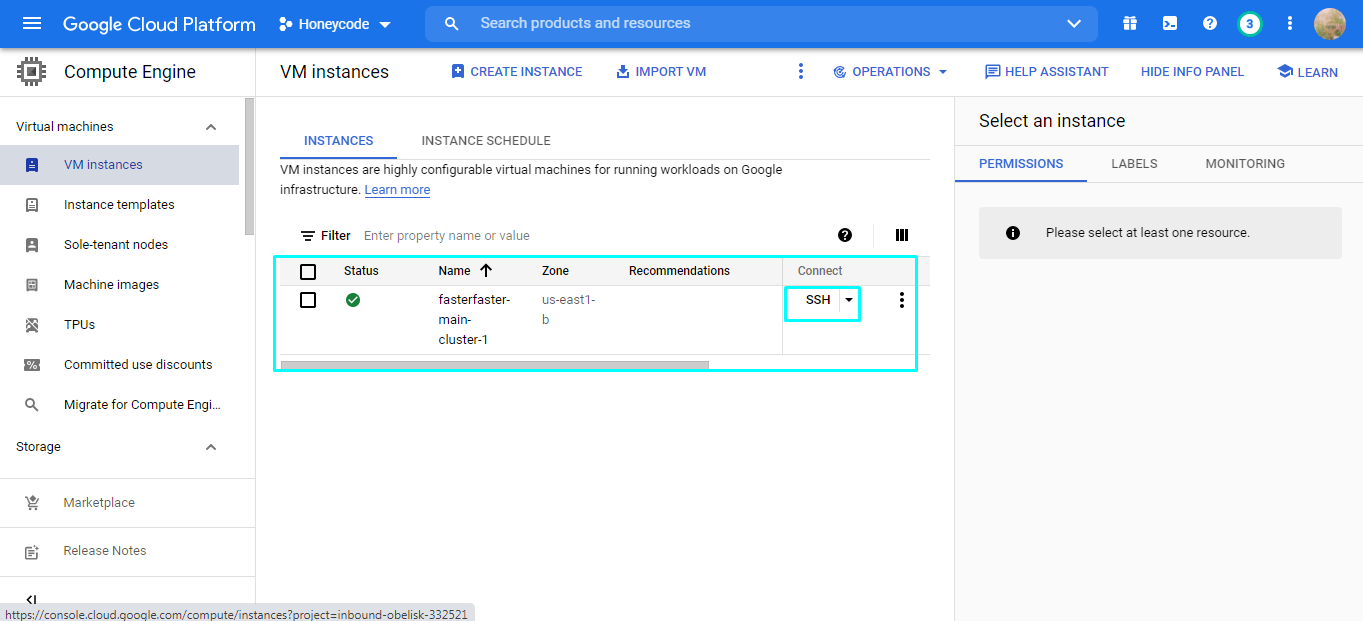This screenshot has height=621, width=1363.
Task: Open Machine images in sidebar
Action: [x=119, y=285]
